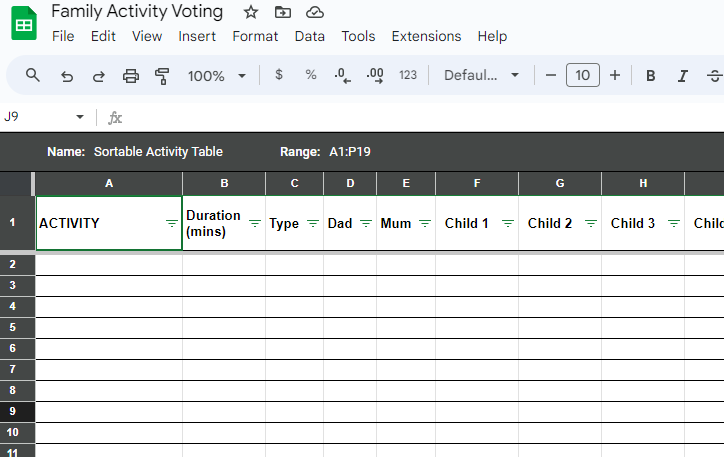Format cells as currency
724x457 pixels.
click(278, 75)
